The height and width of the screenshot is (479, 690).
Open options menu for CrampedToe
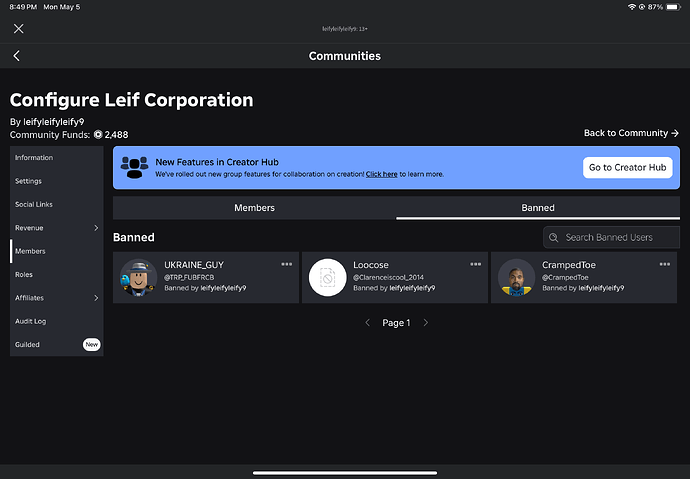coord(664,264)
